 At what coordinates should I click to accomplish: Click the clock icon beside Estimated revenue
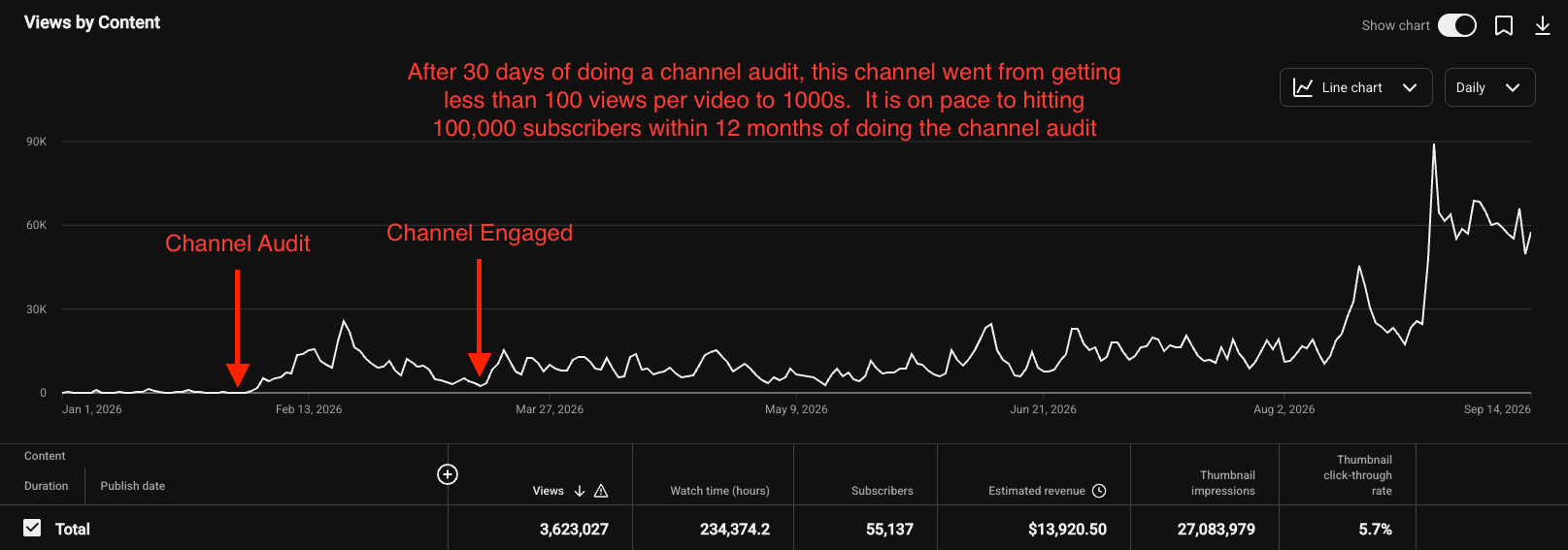(1099, 491)
